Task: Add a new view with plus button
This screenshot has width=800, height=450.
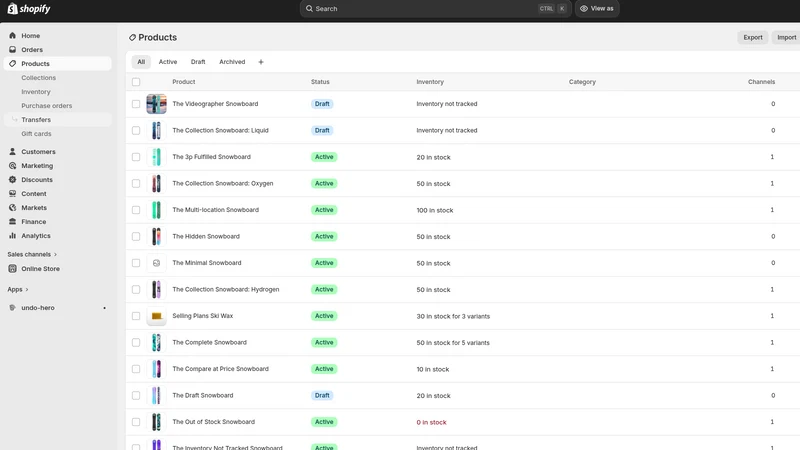Action: (261, 62)
